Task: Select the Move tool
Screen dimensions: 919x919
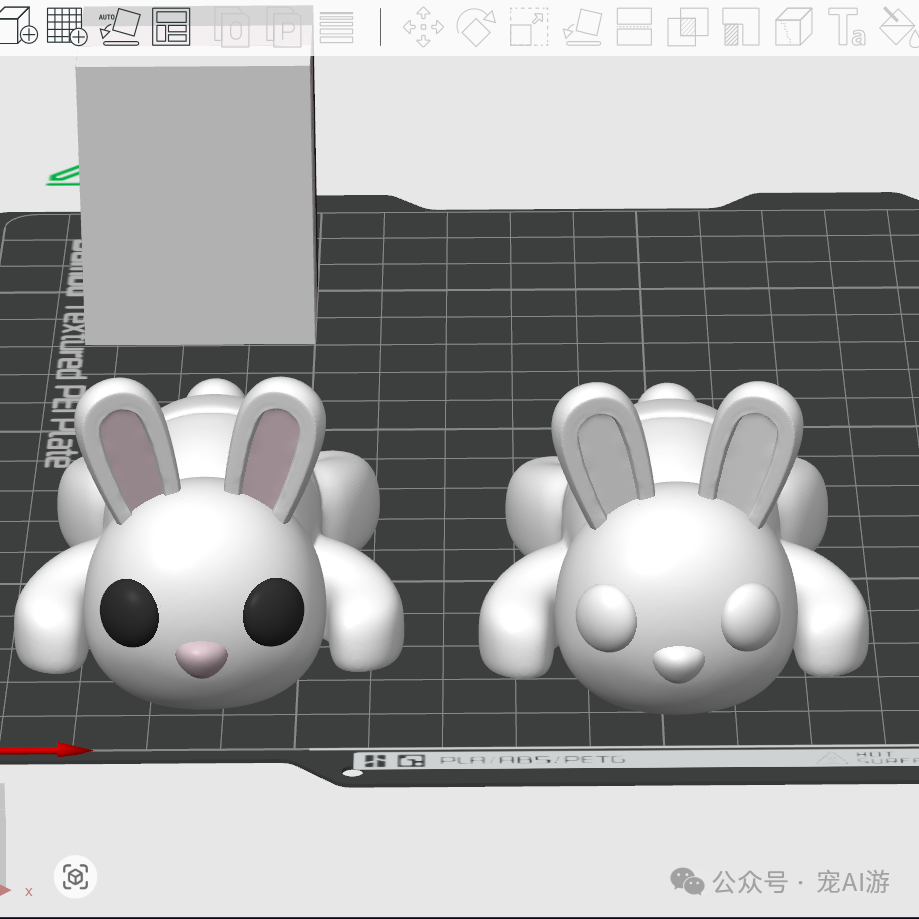Action: tap(424, 25)
